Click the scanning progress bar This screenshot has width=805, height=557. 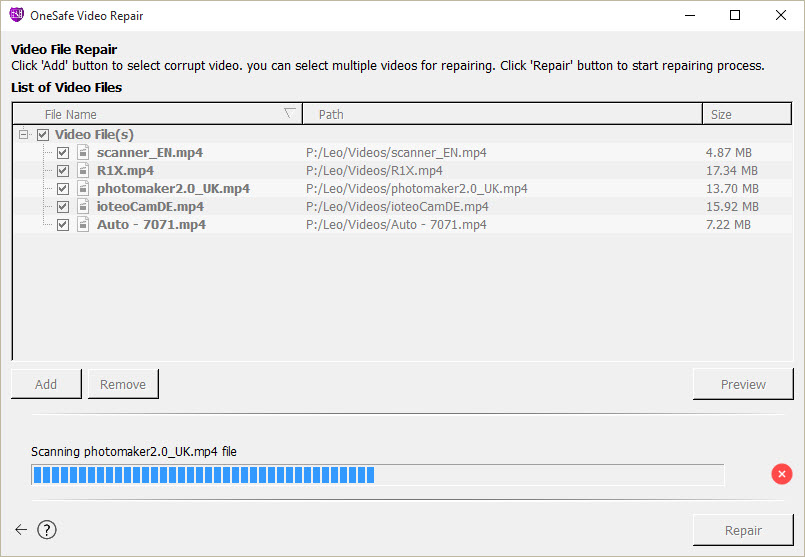point(378,475)
